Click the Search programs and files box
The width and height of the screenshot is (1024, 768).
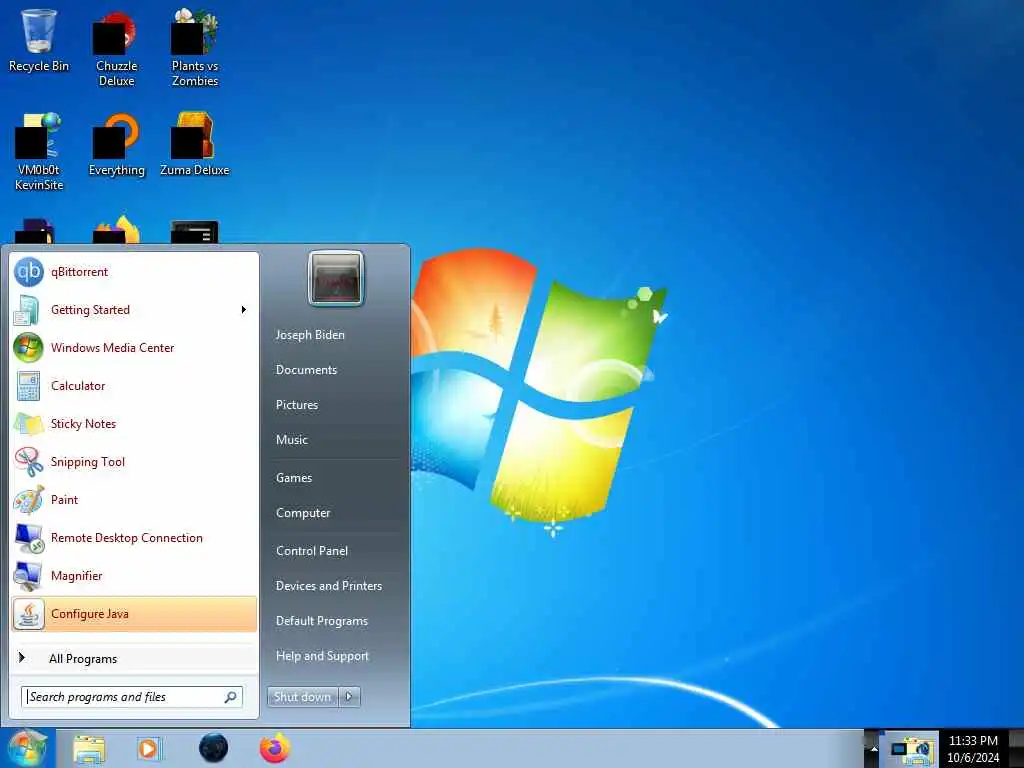(132, 697)
